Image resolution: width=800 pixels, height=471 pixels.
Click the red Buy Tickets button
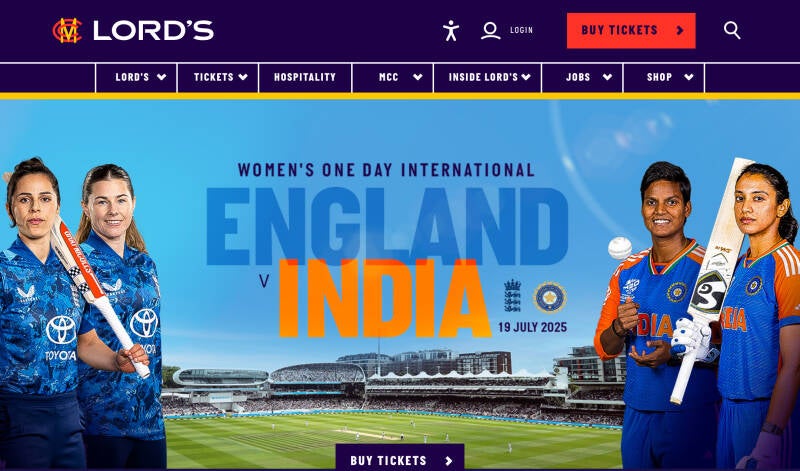click(631, 31)
